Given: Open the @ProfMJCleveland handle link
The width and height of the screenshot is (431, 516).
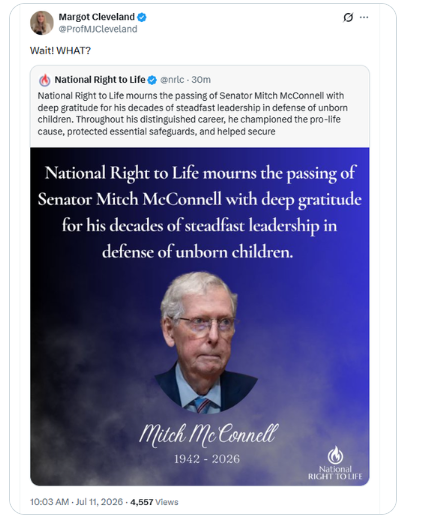Looking at the screenshot, I should pos(98,29).
